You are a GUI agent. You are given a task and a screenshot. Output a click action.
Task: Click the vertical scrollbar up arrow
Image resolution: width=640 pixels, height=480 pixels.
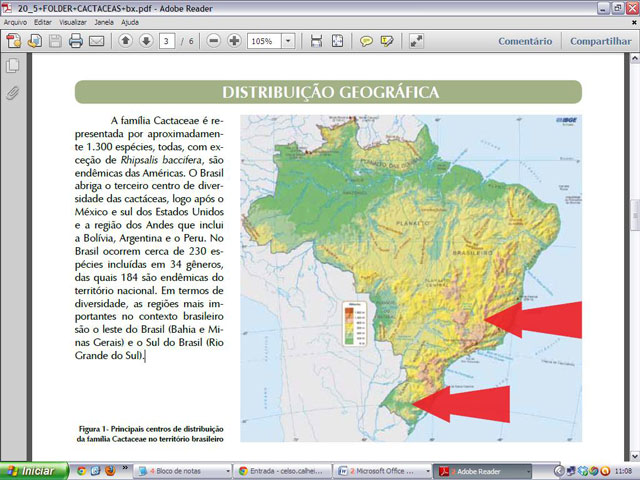coord(635,58)
